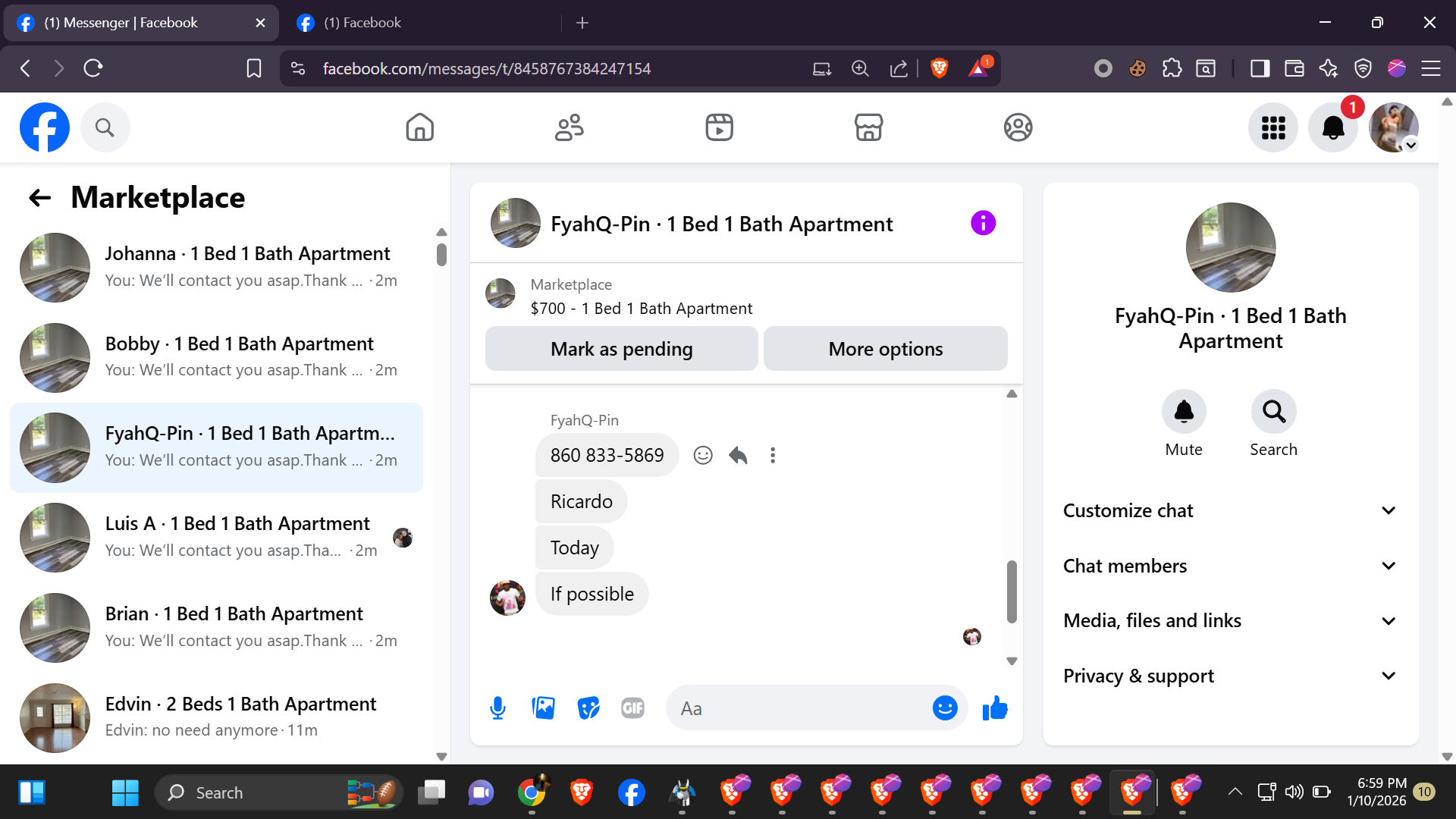Image resolution: width=1456 pixels, height=819 pixels.
Task: Click Mark as pending button
Action: tap(621, 349)
